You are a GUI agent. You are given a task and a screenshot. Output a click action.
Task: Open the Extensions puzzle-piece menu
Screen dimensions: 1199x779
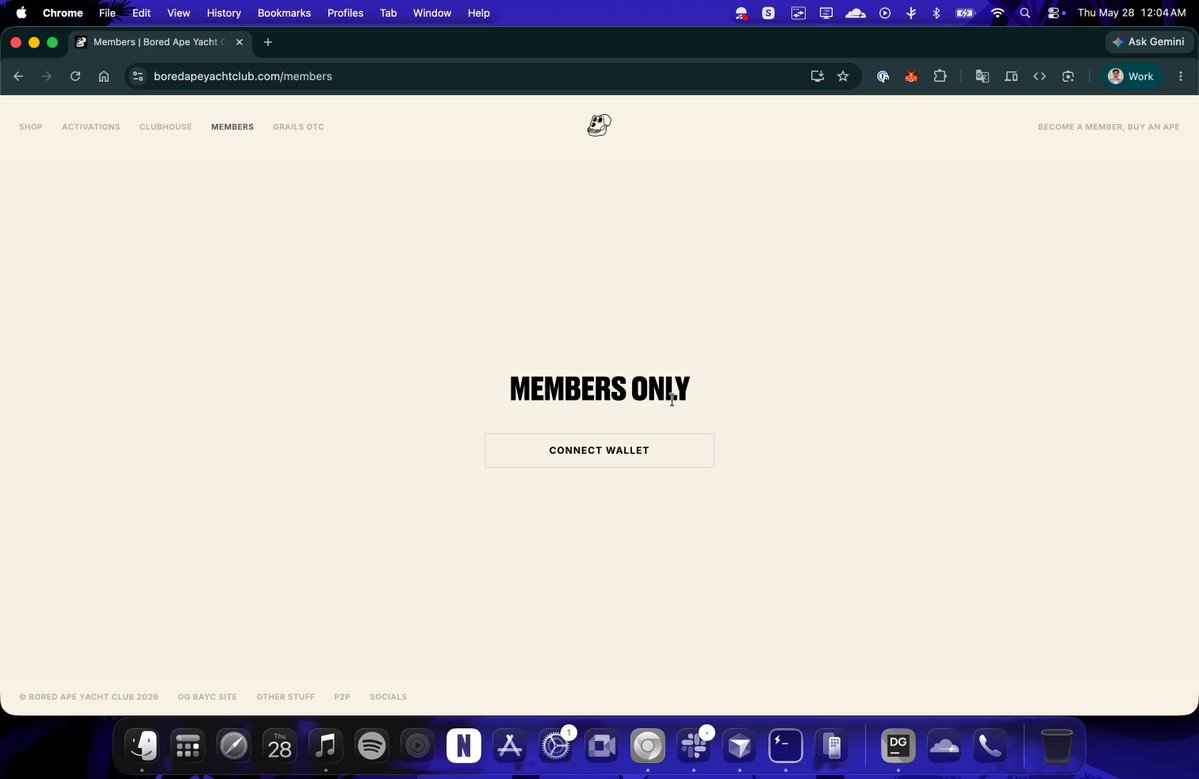point(940,76)
